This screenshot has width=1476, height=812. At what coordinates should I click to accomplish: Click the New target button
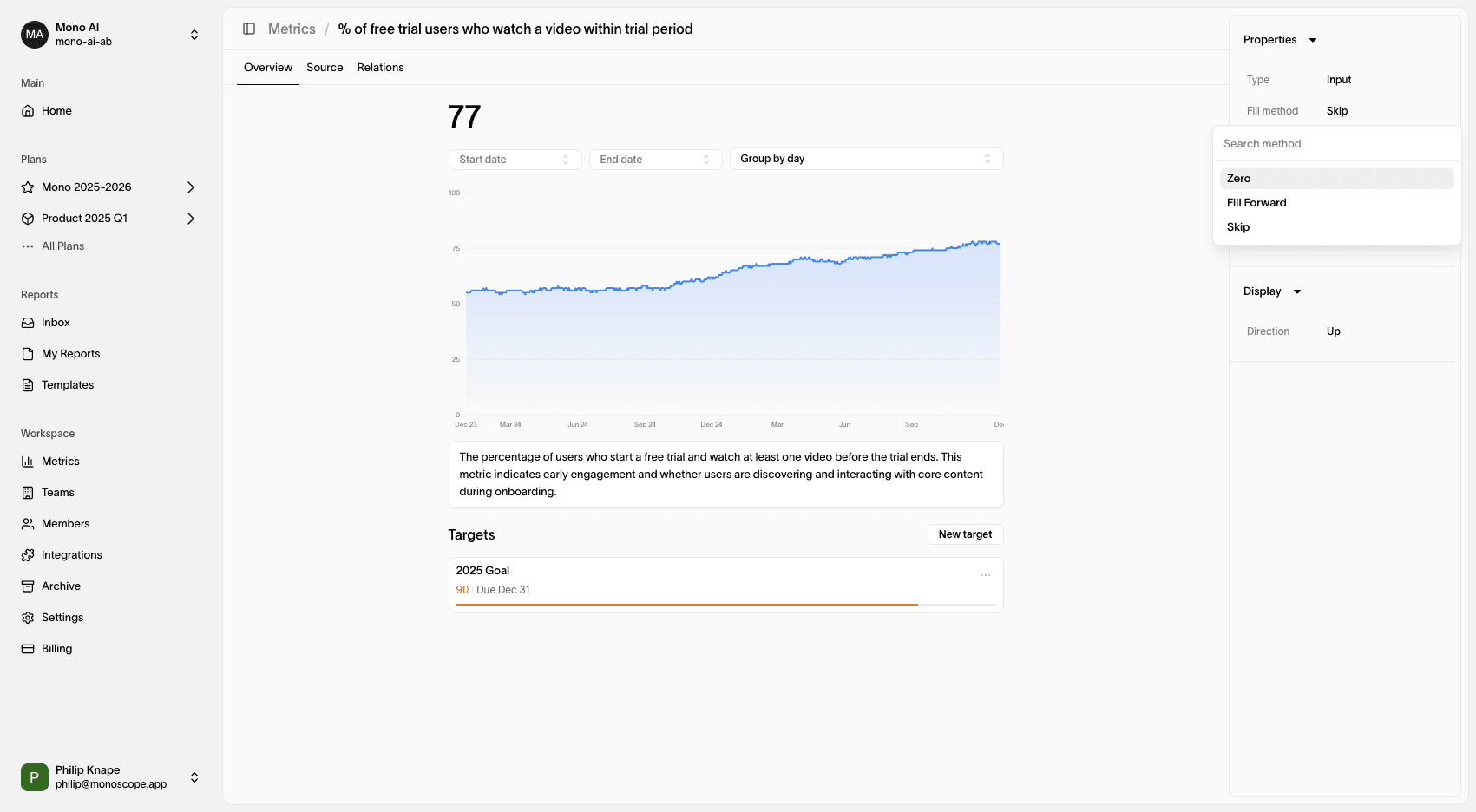pos(965,534)
